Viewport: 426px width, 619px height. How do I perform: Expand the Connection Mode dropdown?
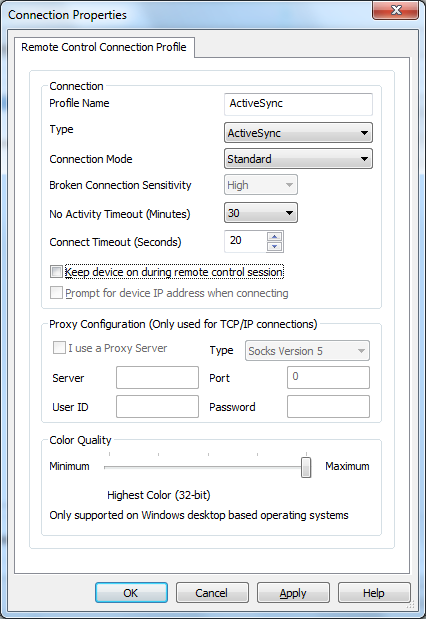[298, 159]
